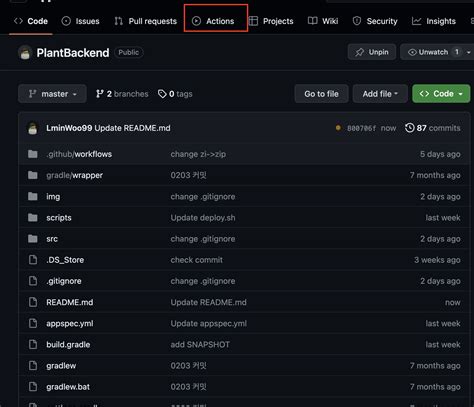Click the Unpin button
Viewport: 474px width, 407px height.
tap(372, 52)
